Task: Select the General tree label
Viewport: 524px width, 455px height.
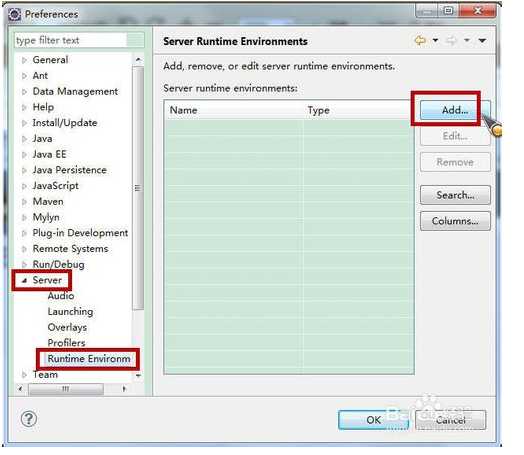Action: pos(50,60)
